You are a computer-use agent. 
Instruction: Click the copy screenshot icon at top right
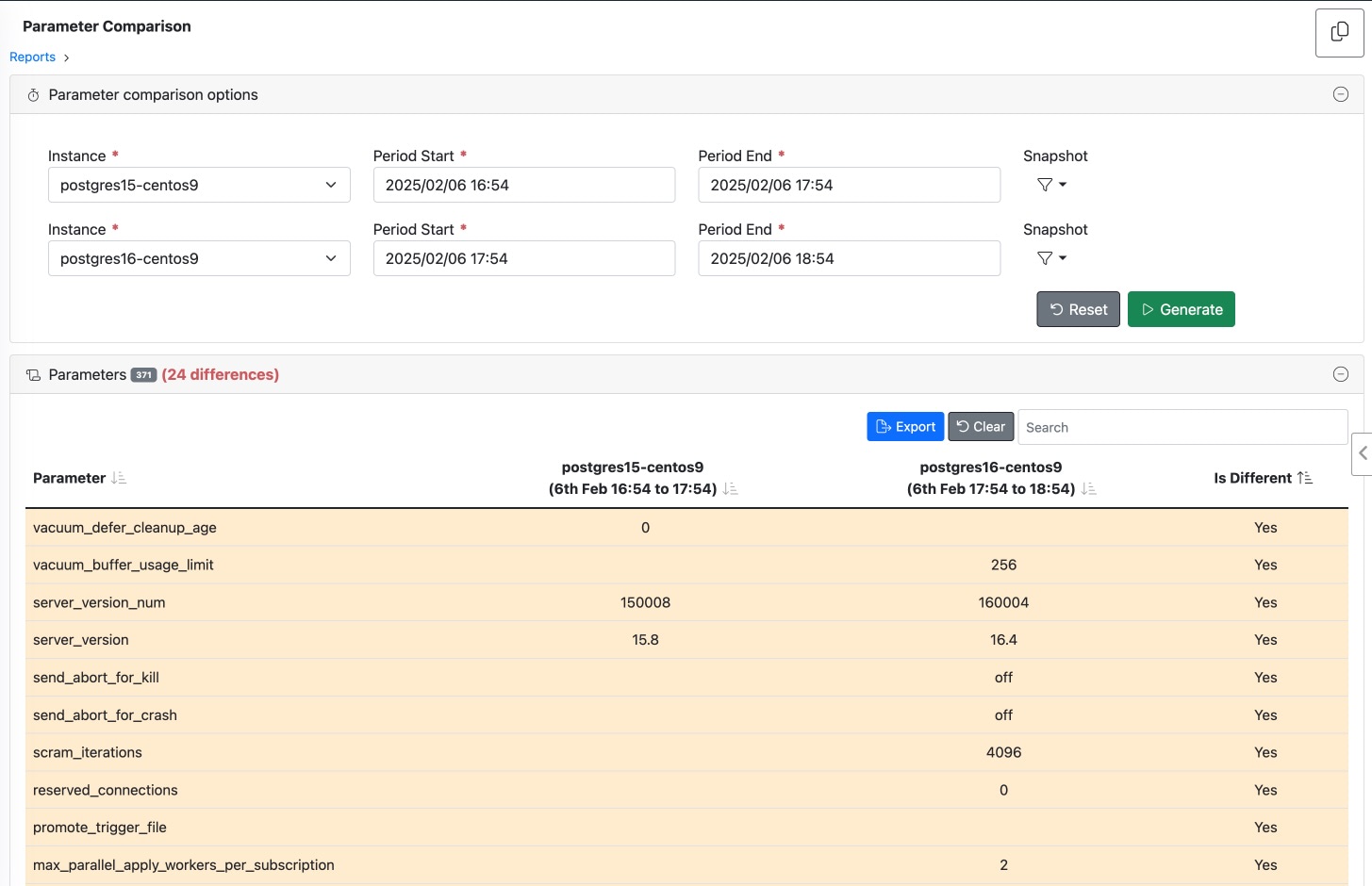tap(1339, 31)
